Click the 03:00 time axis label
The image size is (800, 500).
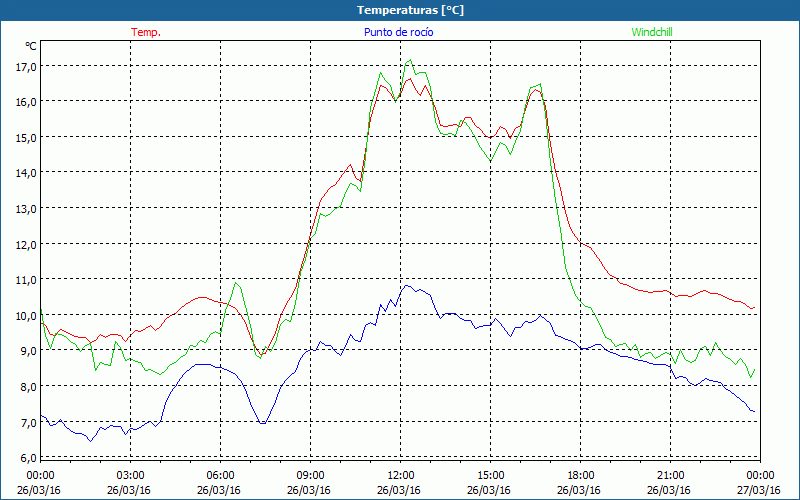tap(131, 475)
